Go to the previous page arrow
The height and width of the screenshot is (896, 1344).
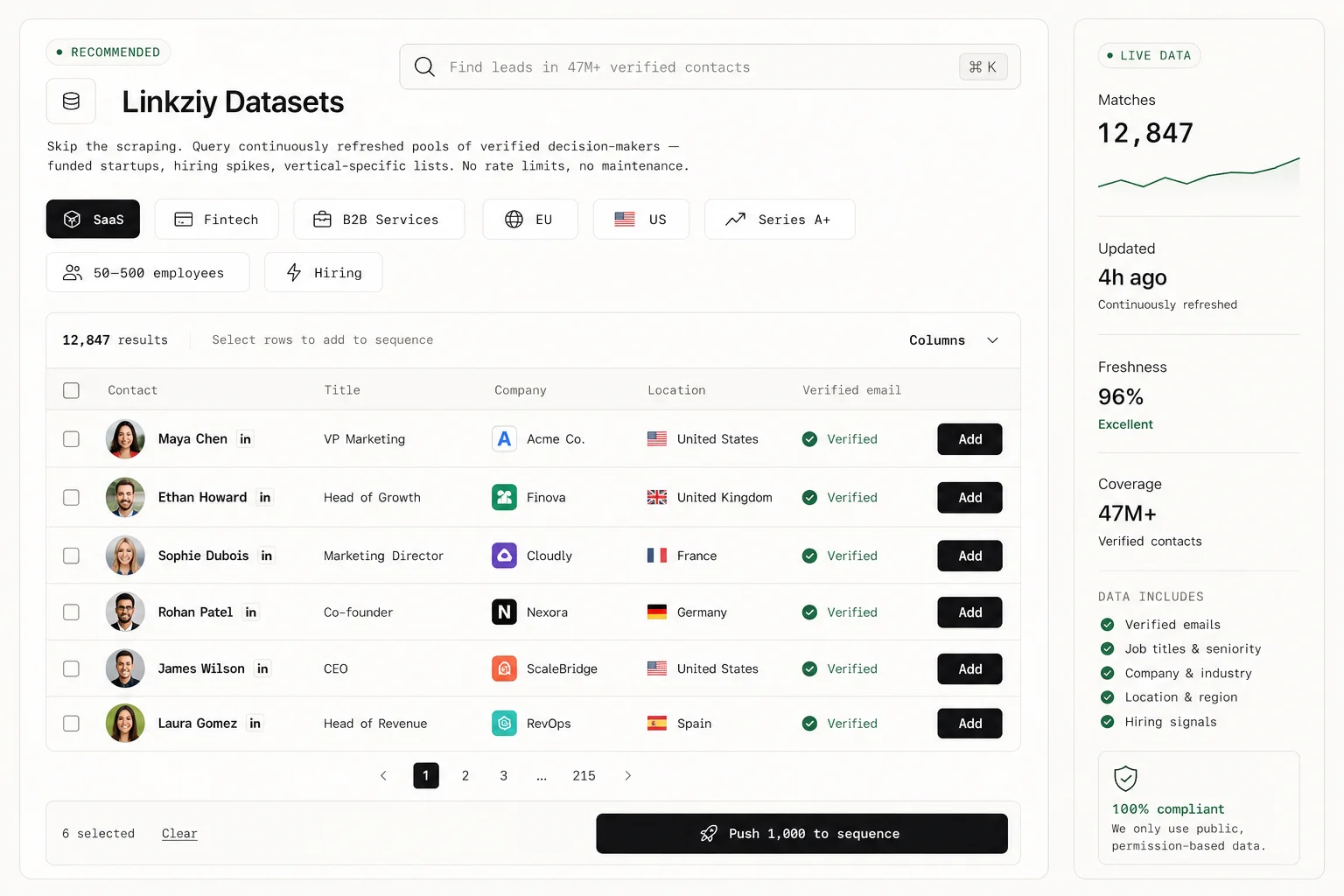coord(383,775)
